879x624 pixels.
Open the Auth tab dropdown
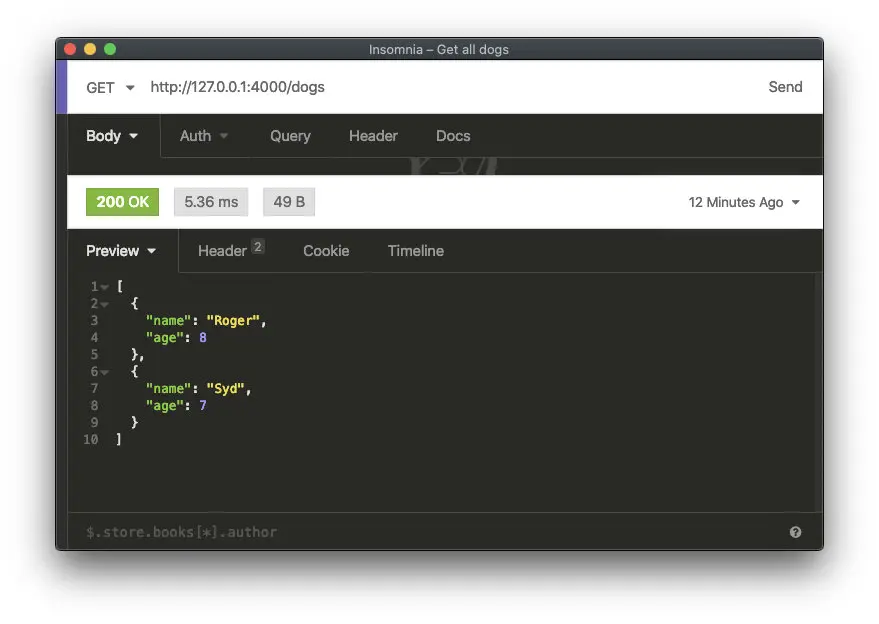pyautogui.click(x=203, y=136)
